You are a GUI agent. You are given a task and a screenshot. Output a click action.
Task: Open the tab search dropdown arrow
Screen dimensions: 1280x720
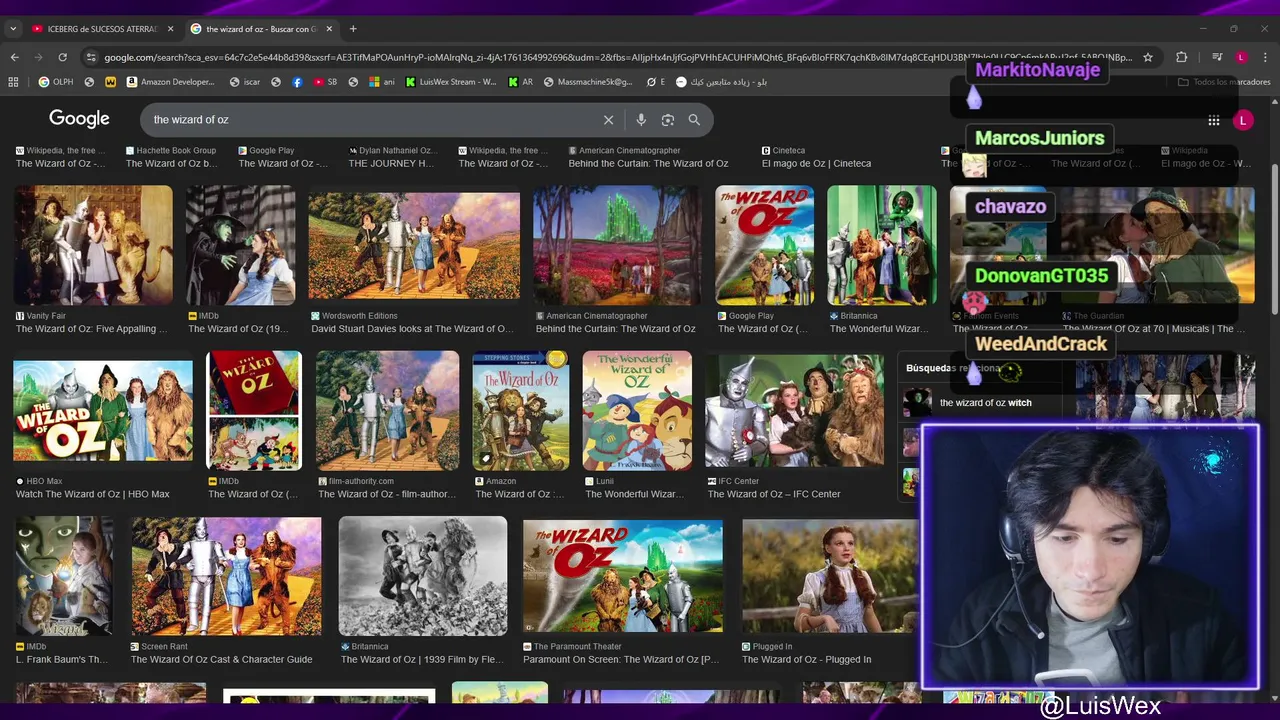13,29
